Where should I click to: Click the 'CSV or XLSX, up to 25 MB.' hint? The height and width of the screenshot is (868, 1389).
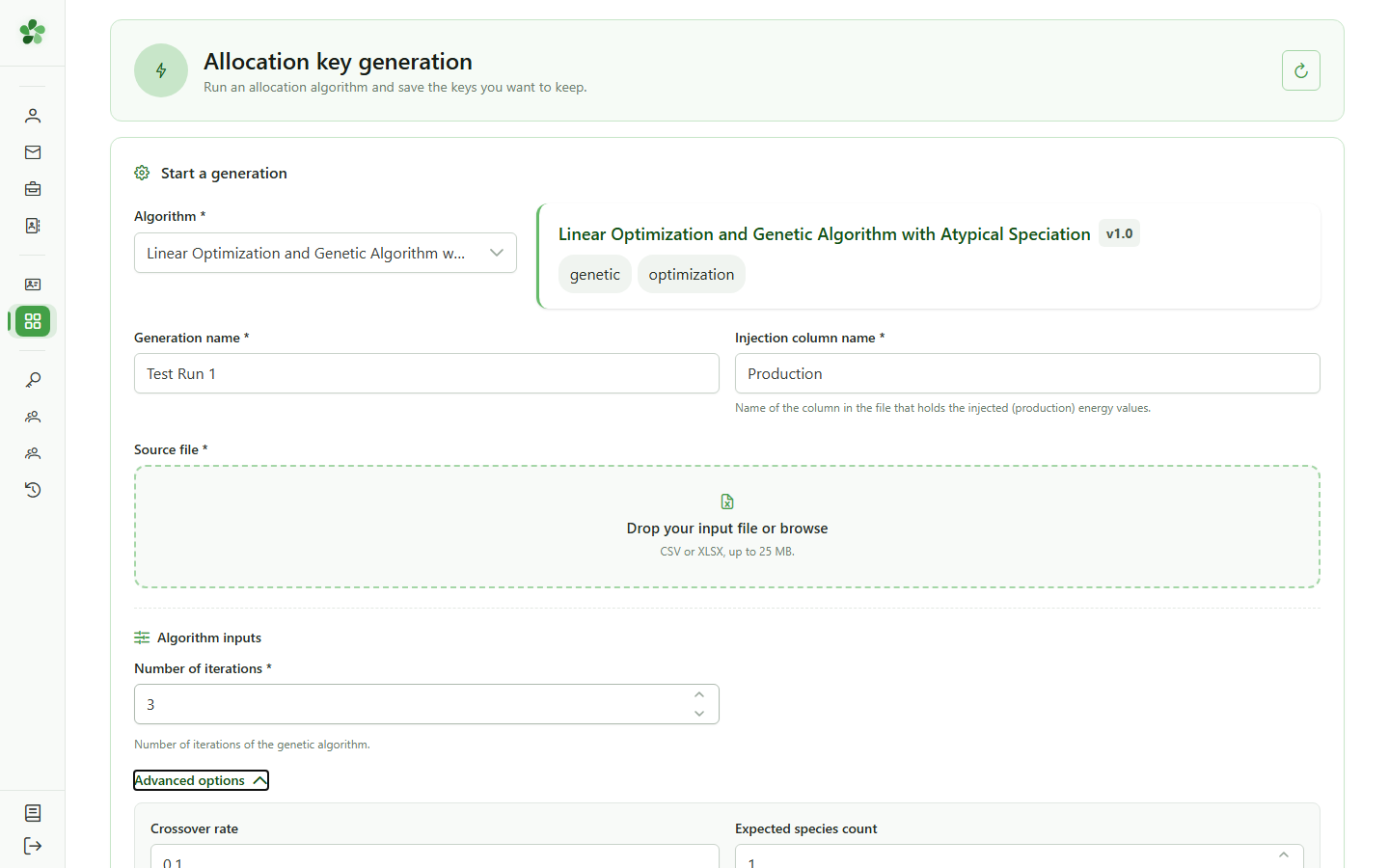727,552
